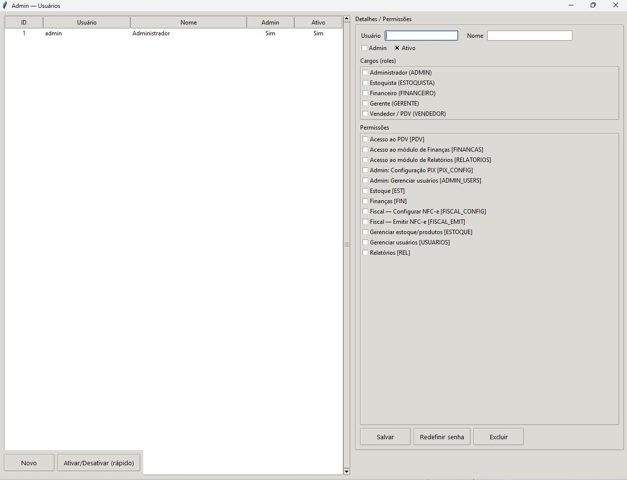Select the Financeiro (FINANCEIRO) role checkbox
This screenshot has width=627, height=480.
(366, 93)
